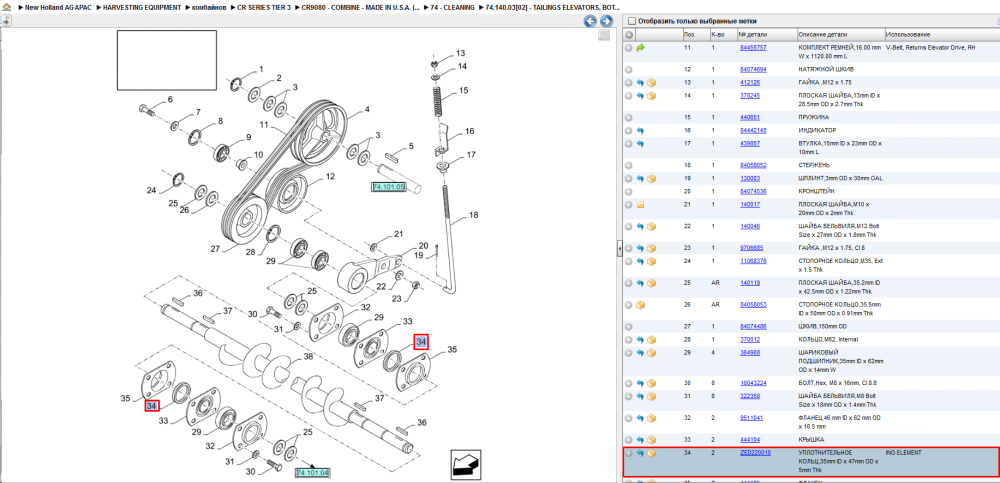The image size is (1000, 483).
Task: Click the blue arrow icon in row 16
Action: pos(640,131)
